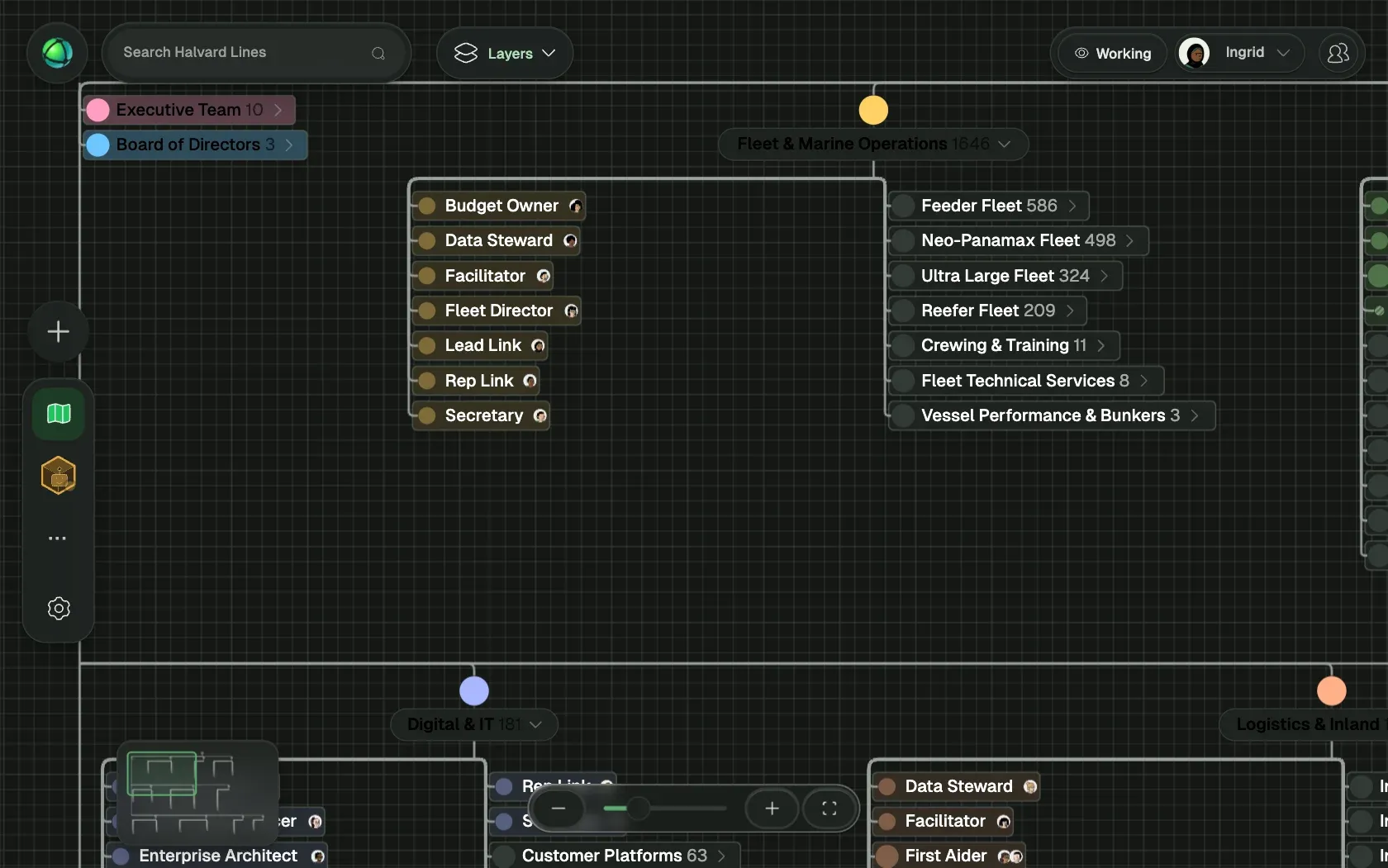
Task: Click the search magnifier icon
Action: click(378, 53)
